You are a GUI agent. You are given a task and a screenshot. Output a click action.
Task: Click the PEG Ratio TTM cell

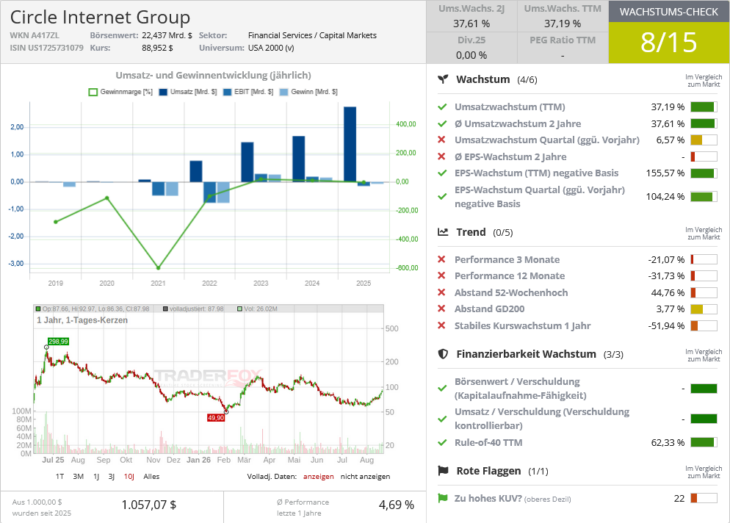pos(563,48)
